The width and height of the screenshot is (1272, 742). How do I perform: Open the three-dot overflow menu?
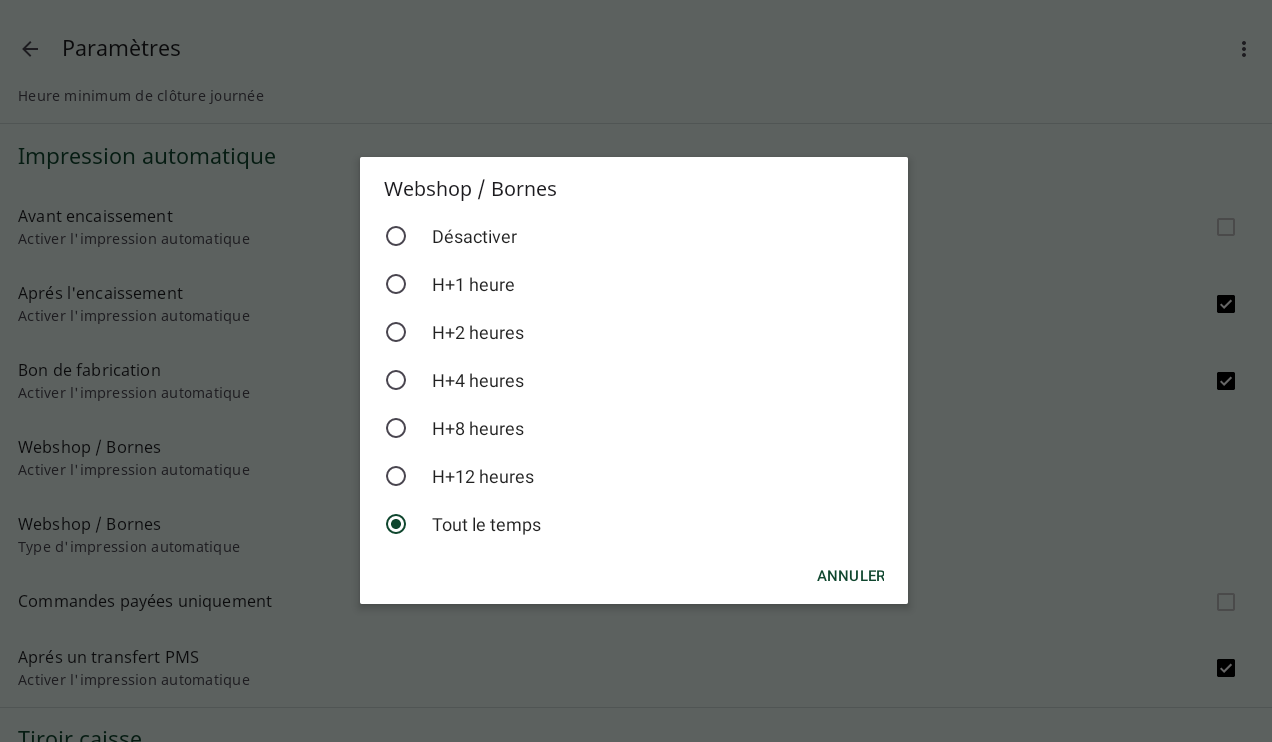tap(1244, 49)
